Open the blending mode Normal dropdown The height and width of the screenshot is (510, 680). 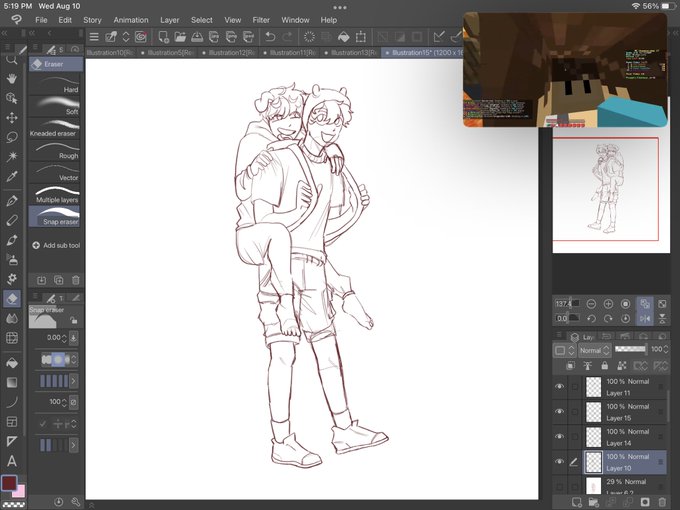coord(594,350)
